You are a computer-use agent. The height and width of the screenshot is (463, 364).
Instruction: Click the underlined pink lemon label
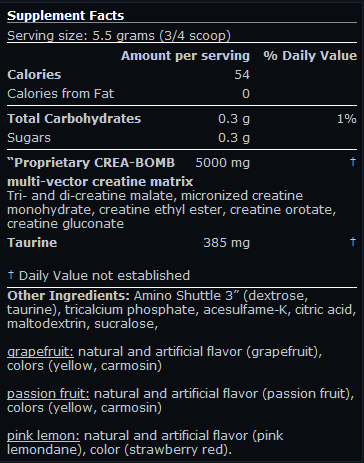(x=43, y=436)
